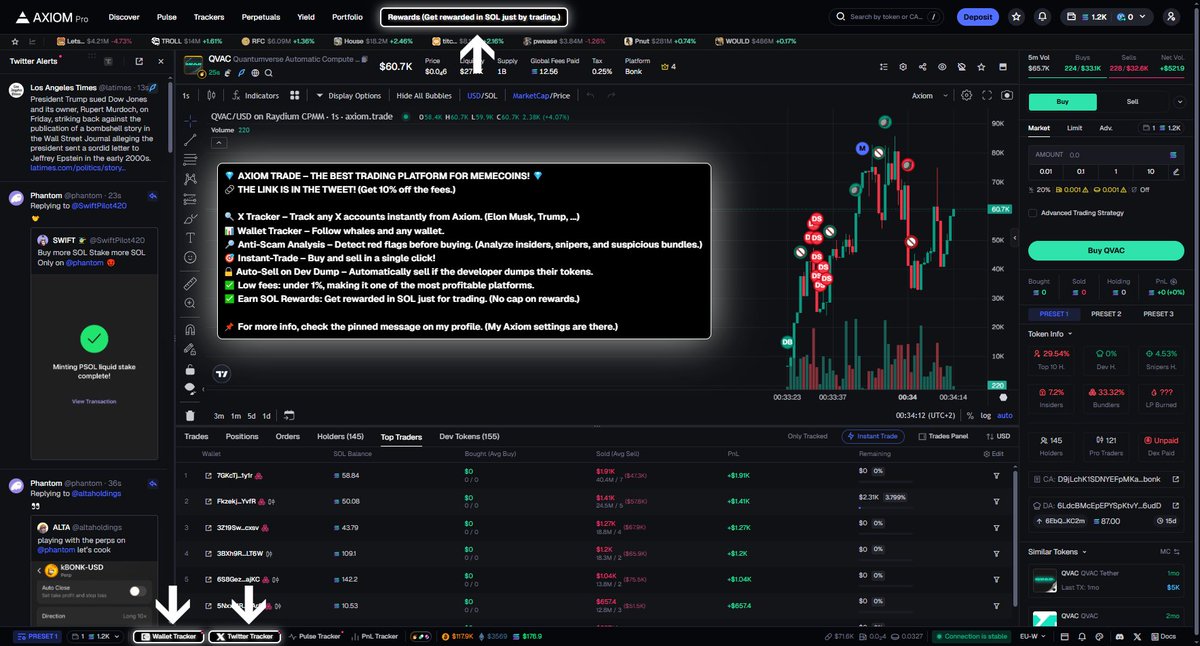Screen dimensions: 1200x646
Task: Enable Advanced Trading Strategy checkbox
Action: click(1033, 212)
